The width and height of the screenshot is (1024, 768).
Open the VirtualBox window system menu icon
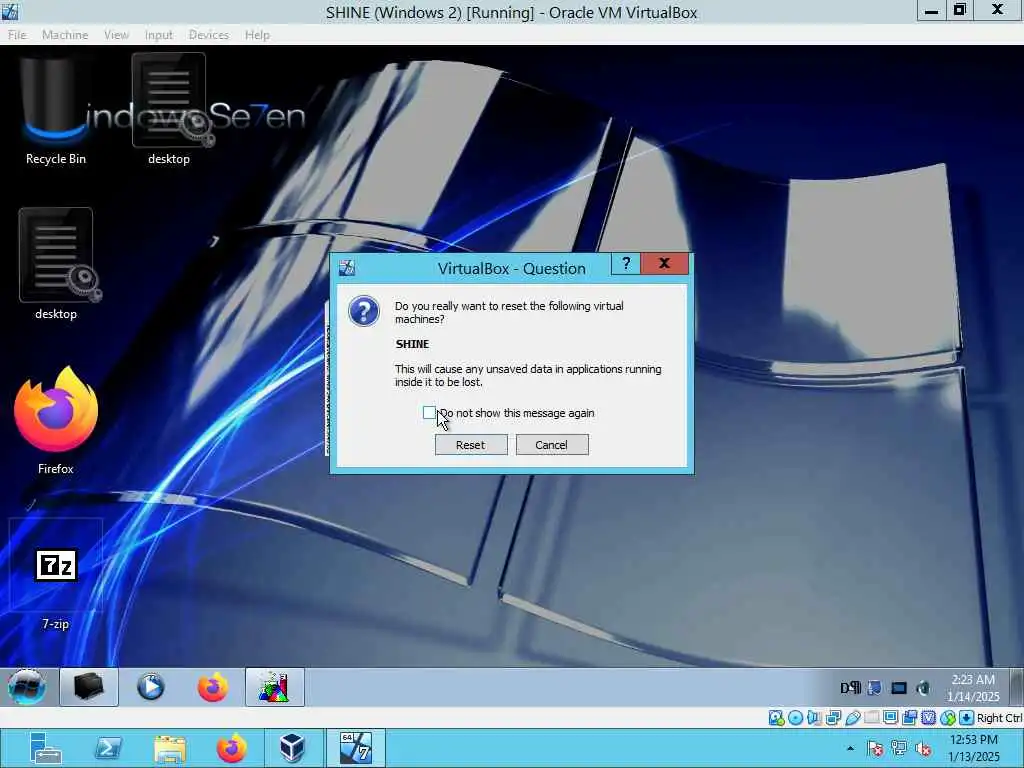tap(10, 11)
